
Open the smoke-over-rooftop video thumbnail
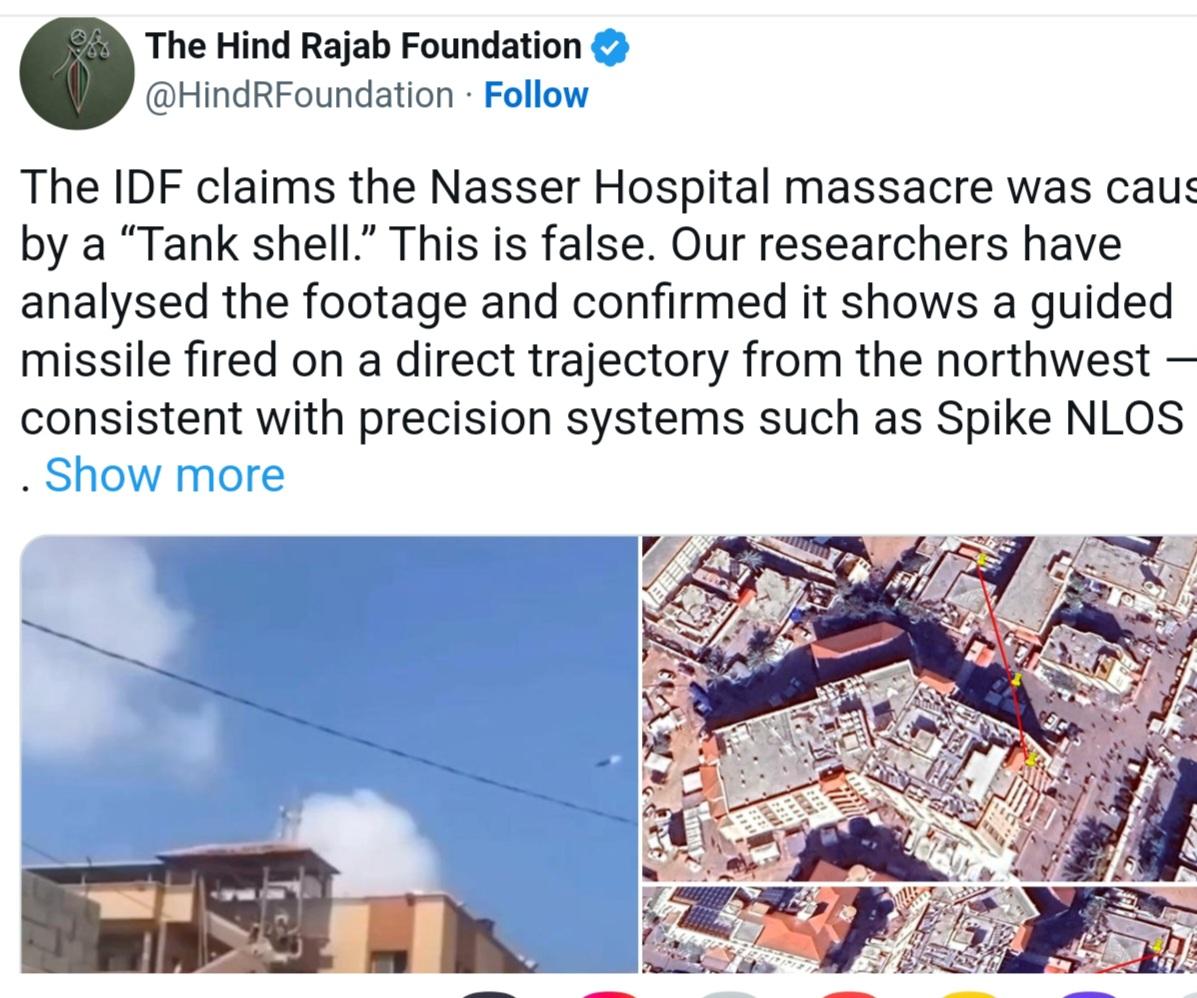pyautogui.click(x=328, y=754)
